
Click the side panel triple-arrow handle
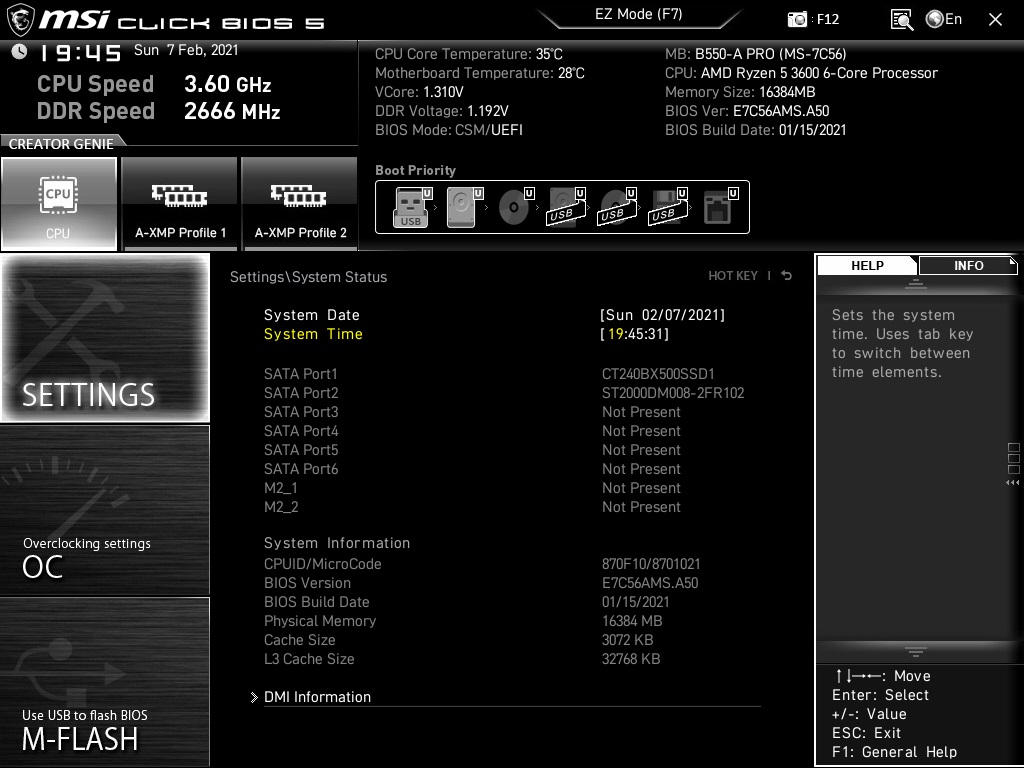(1012, 483)
